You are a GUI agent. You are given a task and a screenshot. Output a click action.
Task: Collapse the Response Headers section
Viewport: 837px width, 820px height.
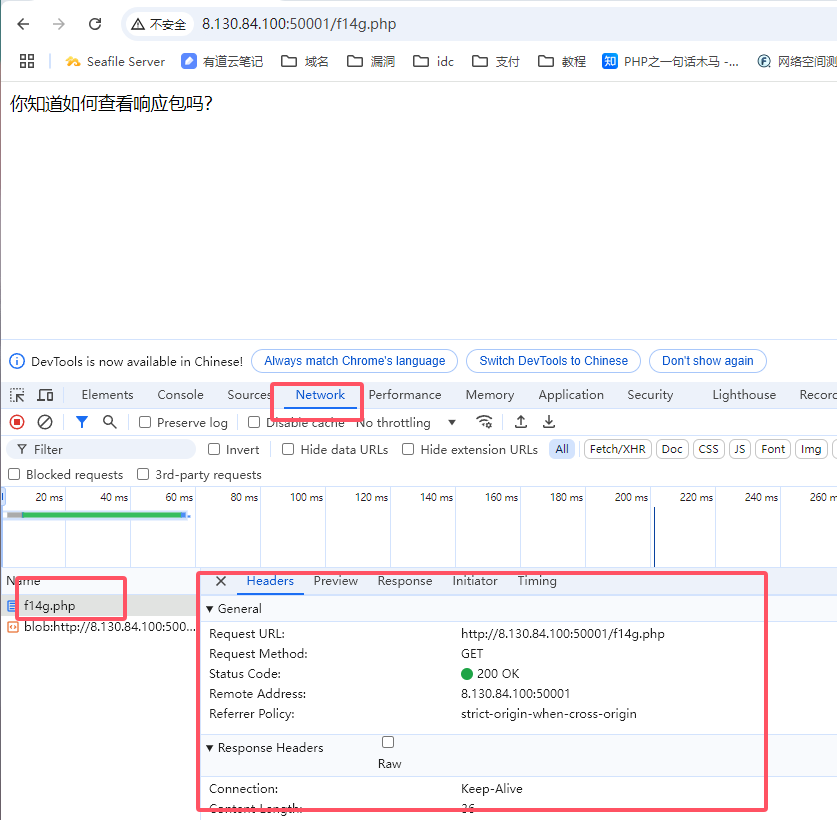coord(210,748)
